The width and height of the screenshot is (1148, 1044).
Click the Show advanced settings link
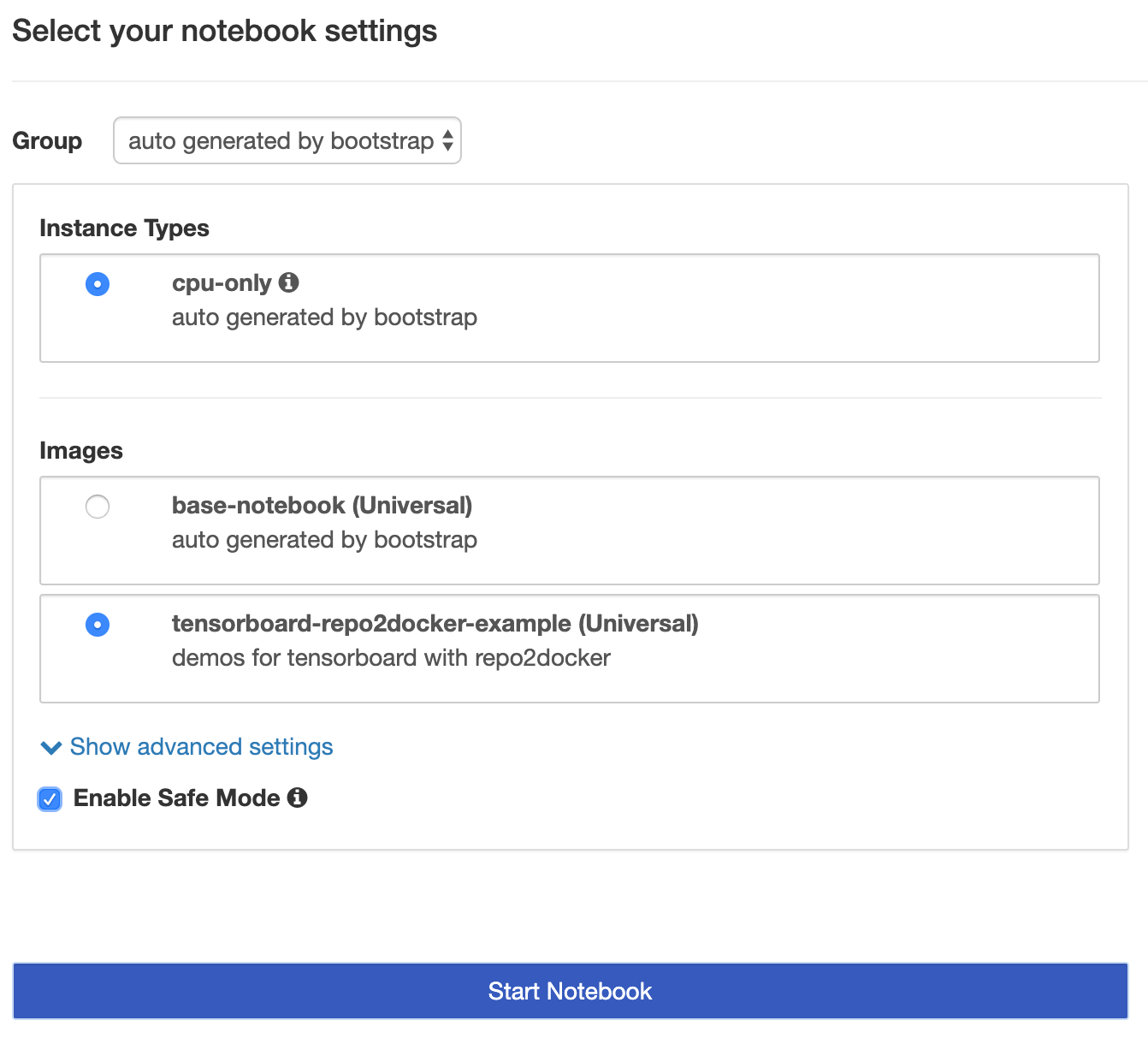pos(201,747)
